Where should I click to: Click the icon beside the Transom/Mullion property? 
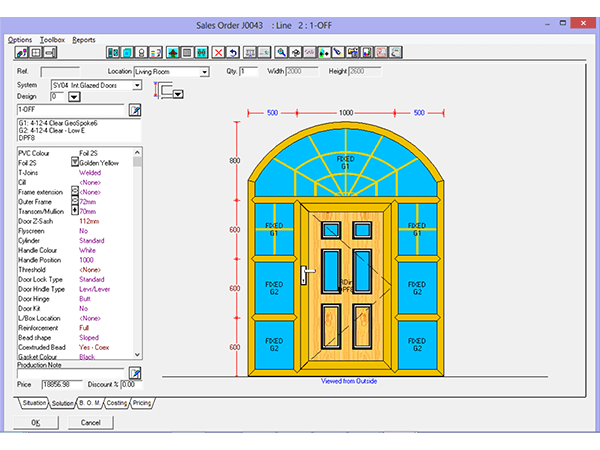click(74, 211)
